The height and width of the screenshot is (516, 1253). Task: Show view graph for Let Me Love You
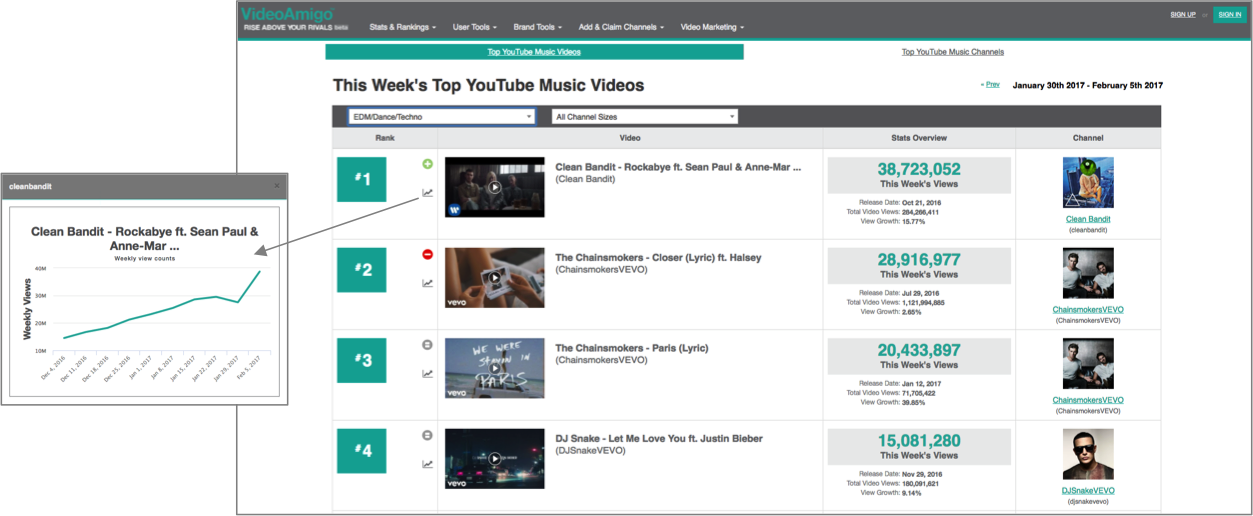(x=428, y=464)
